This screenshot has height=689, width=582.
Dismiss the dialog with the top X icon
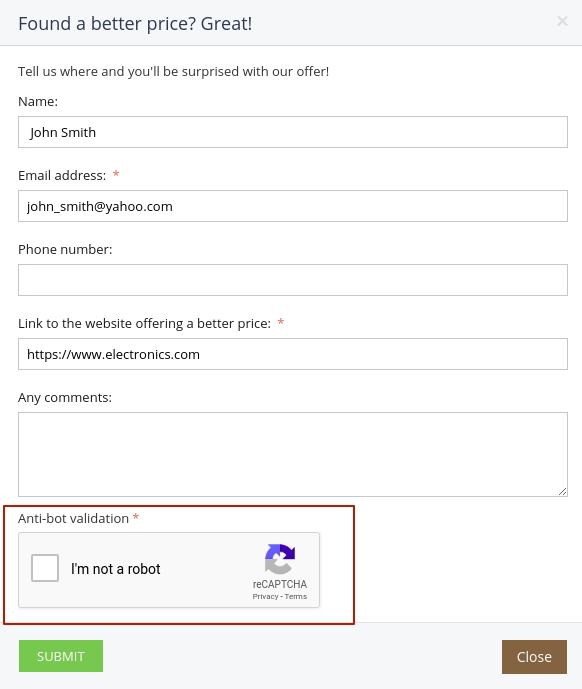pyautogui.click(x=562, y=21)
